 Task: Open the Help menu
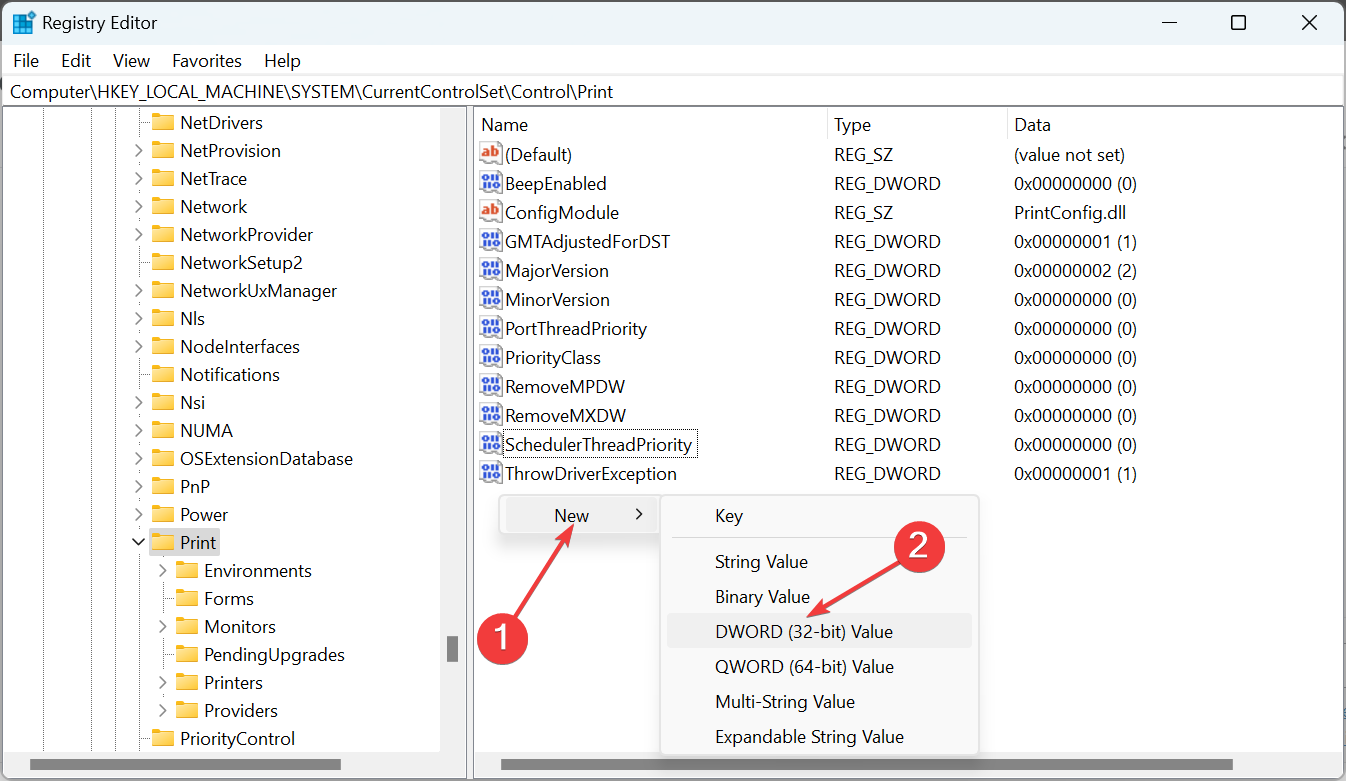[x=282, y=61]
